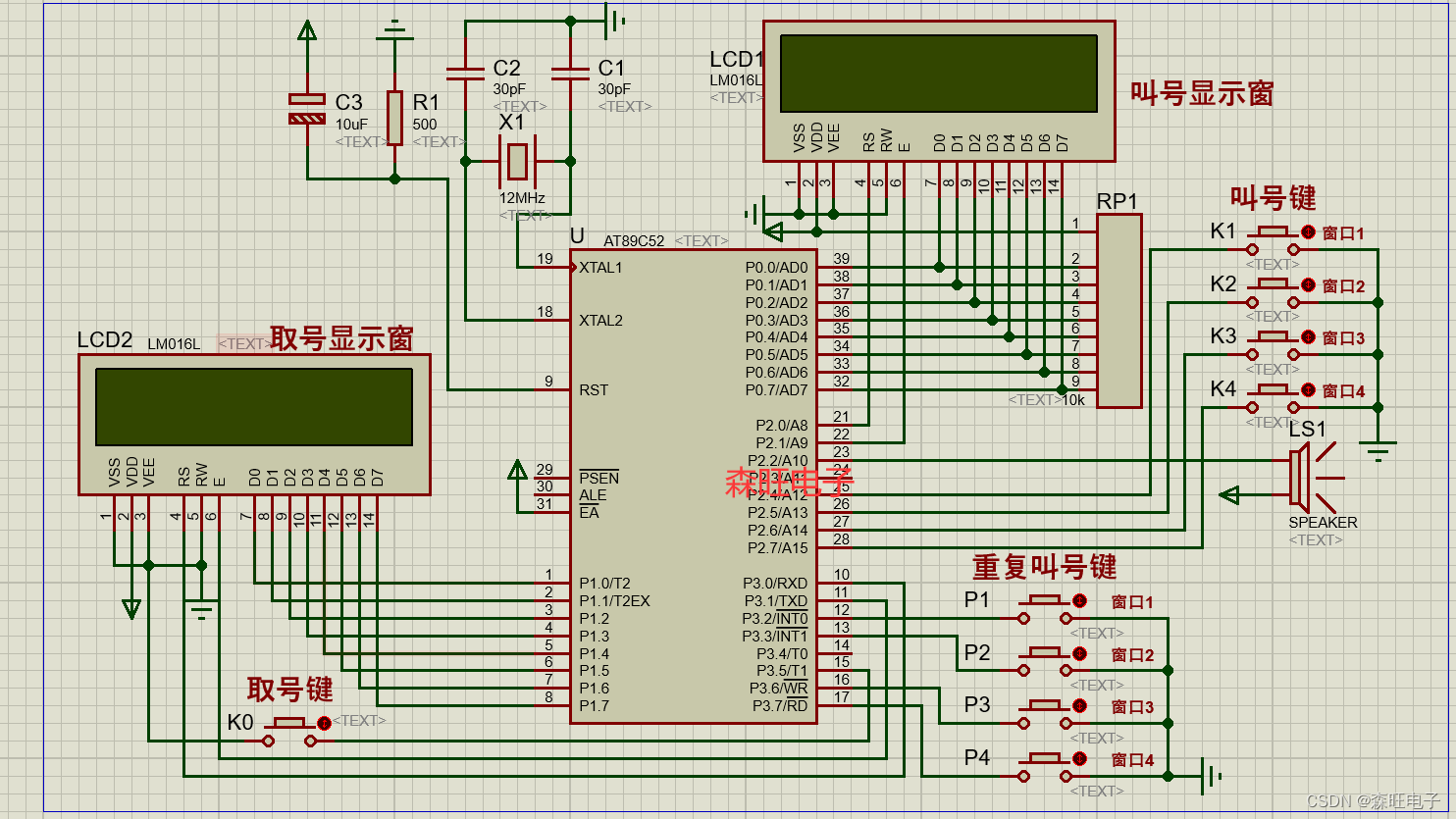1456x819 pixels.
Task: Select the LCD2 display component
Action: (254, 425)
